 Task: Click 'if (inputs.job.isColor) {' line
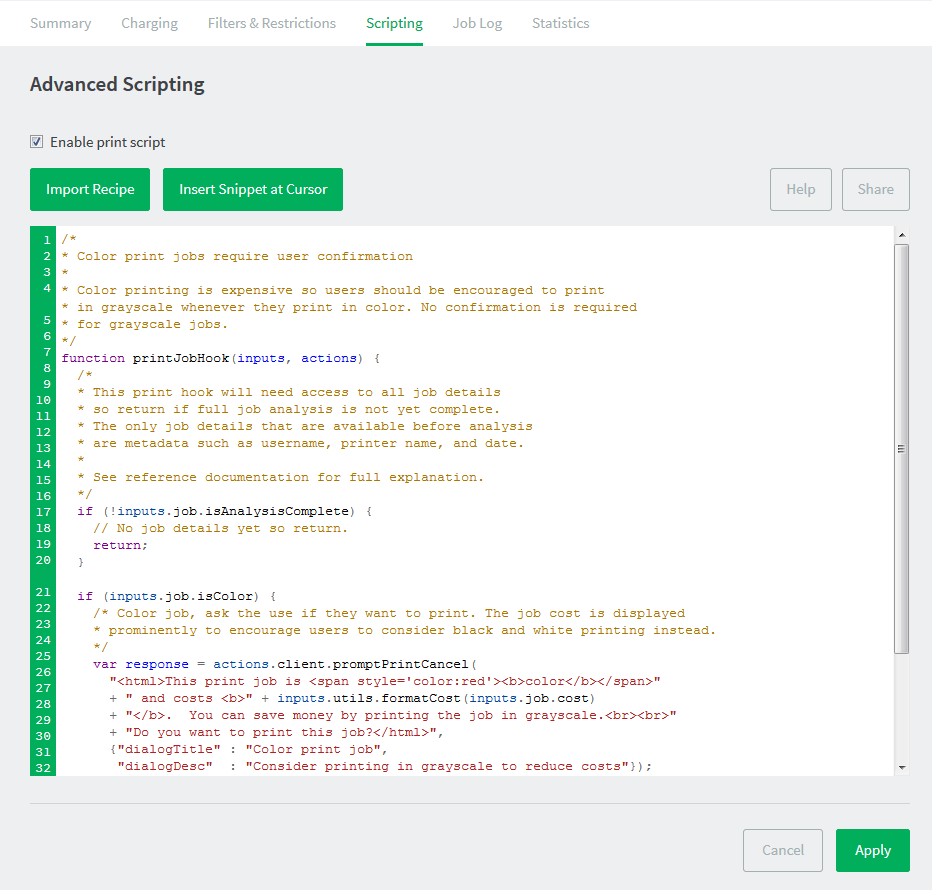pos(177,596)
